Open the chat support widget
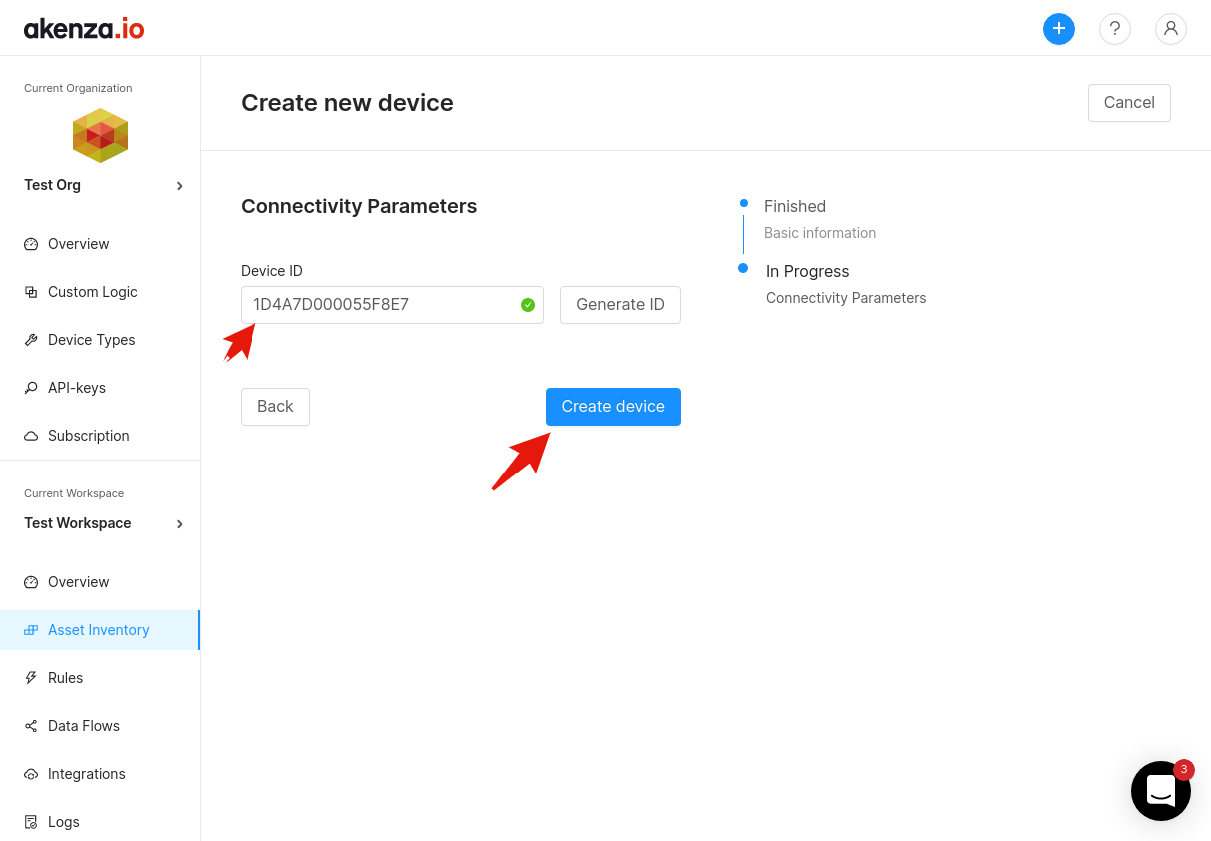This screenshot has width=1211, height=841. point(1160,790)
